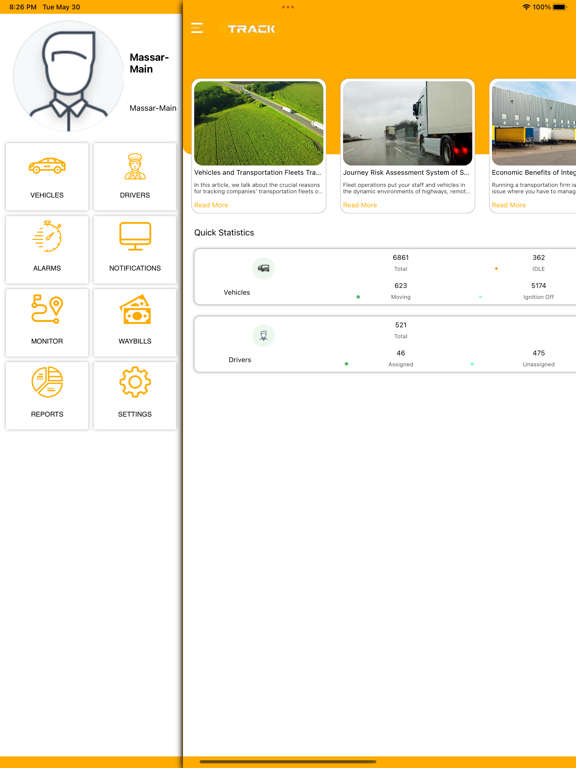Click the truck icon in Vehicles statistics
This screenshot has height=768, width=576.
(264, 268)
